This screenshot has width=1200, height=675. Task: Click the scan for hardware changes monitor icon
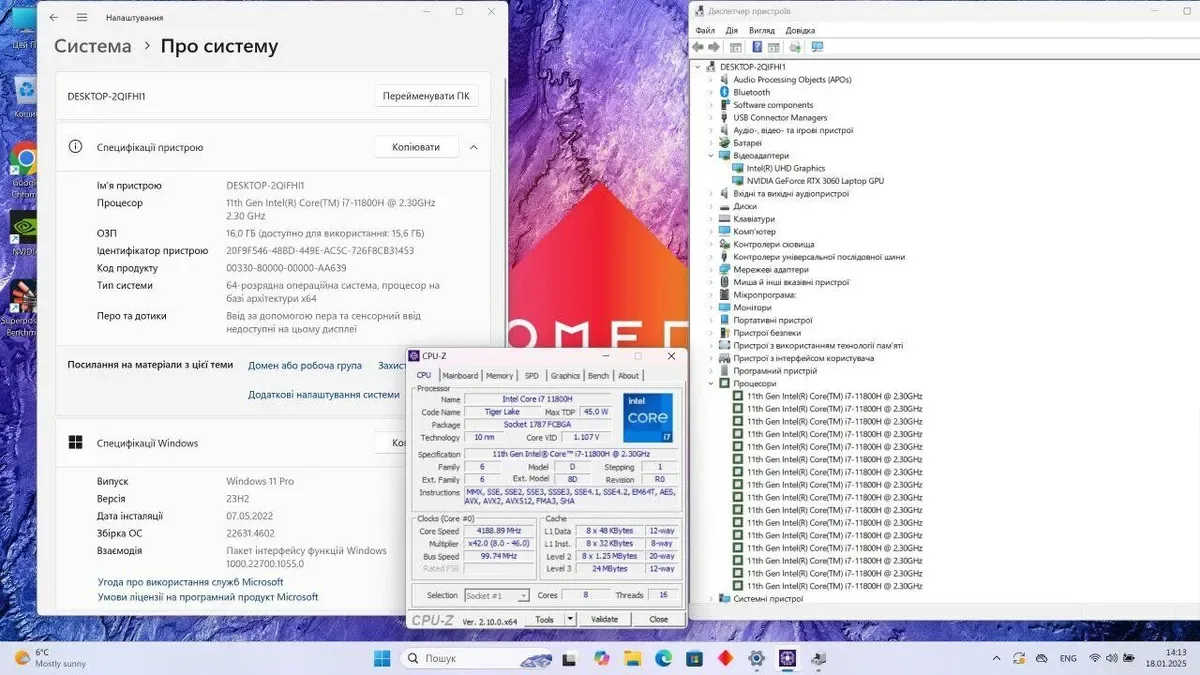pos(817,47)
